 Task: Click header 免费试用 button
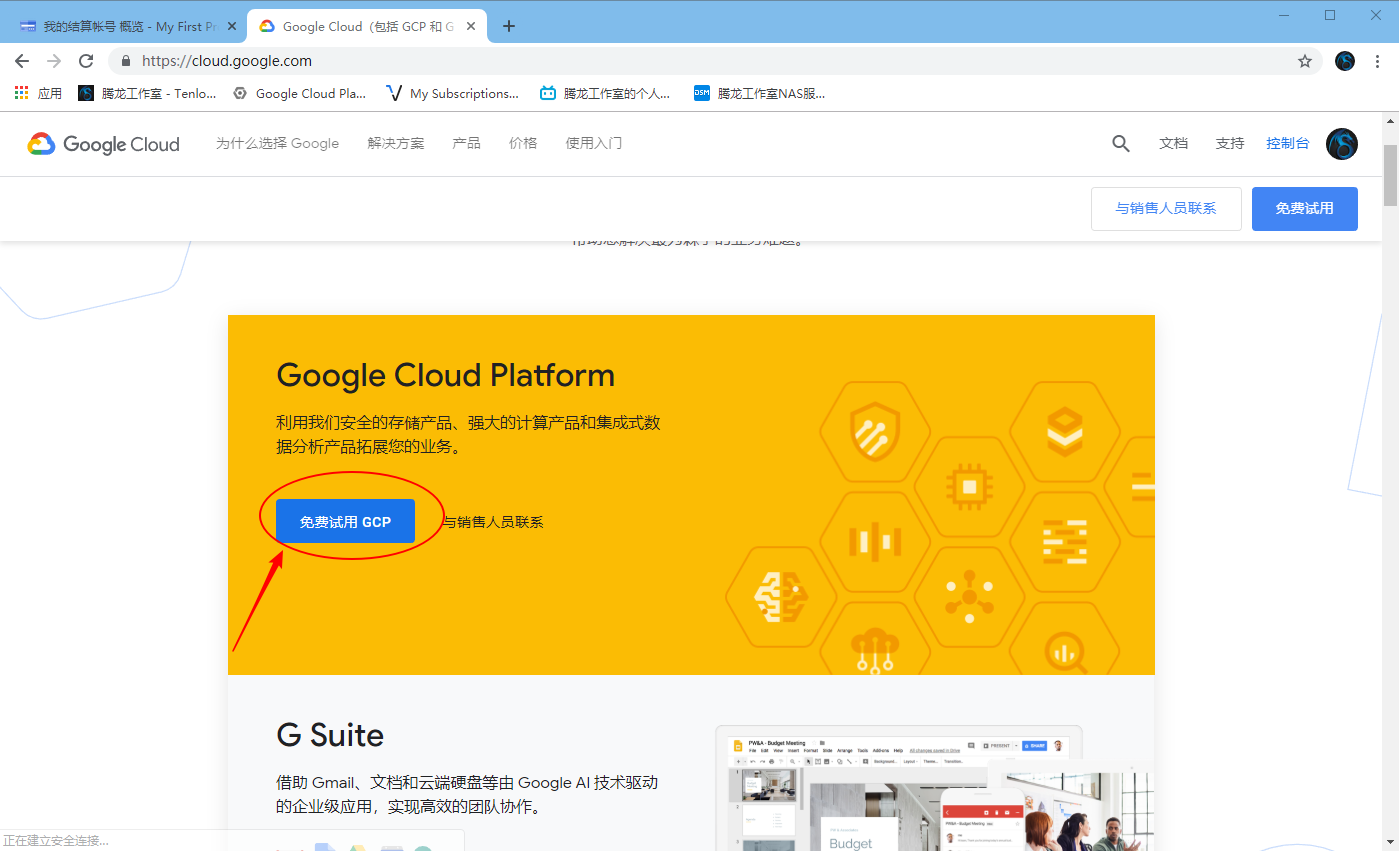point(1305,209)
